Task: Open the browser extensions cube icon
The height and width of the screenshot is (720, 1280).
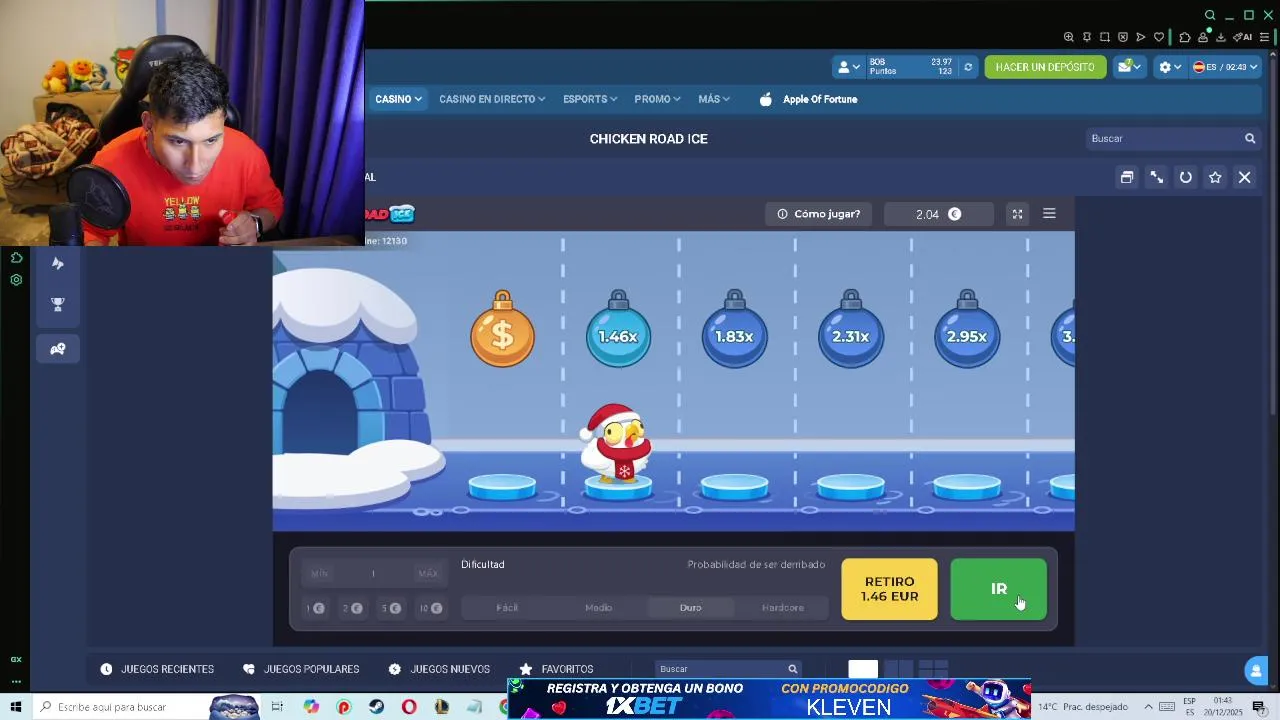Action: (1185, 37)
